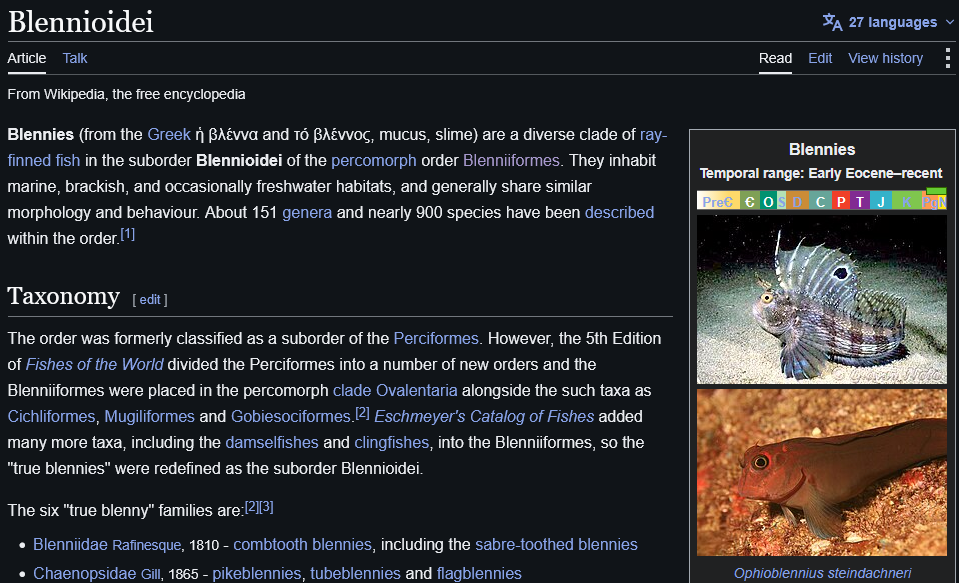The width and height of the screenshot is (959, 583).
Task: Click the 'Temporal range: Early Eocene–recent' text
Action: click(821, 173)
